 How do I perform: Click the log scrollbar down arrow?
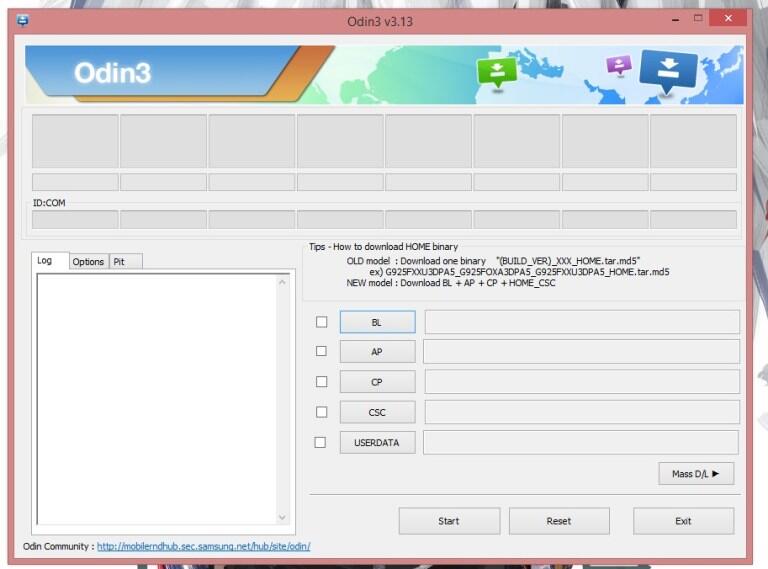tap(282, 517)
